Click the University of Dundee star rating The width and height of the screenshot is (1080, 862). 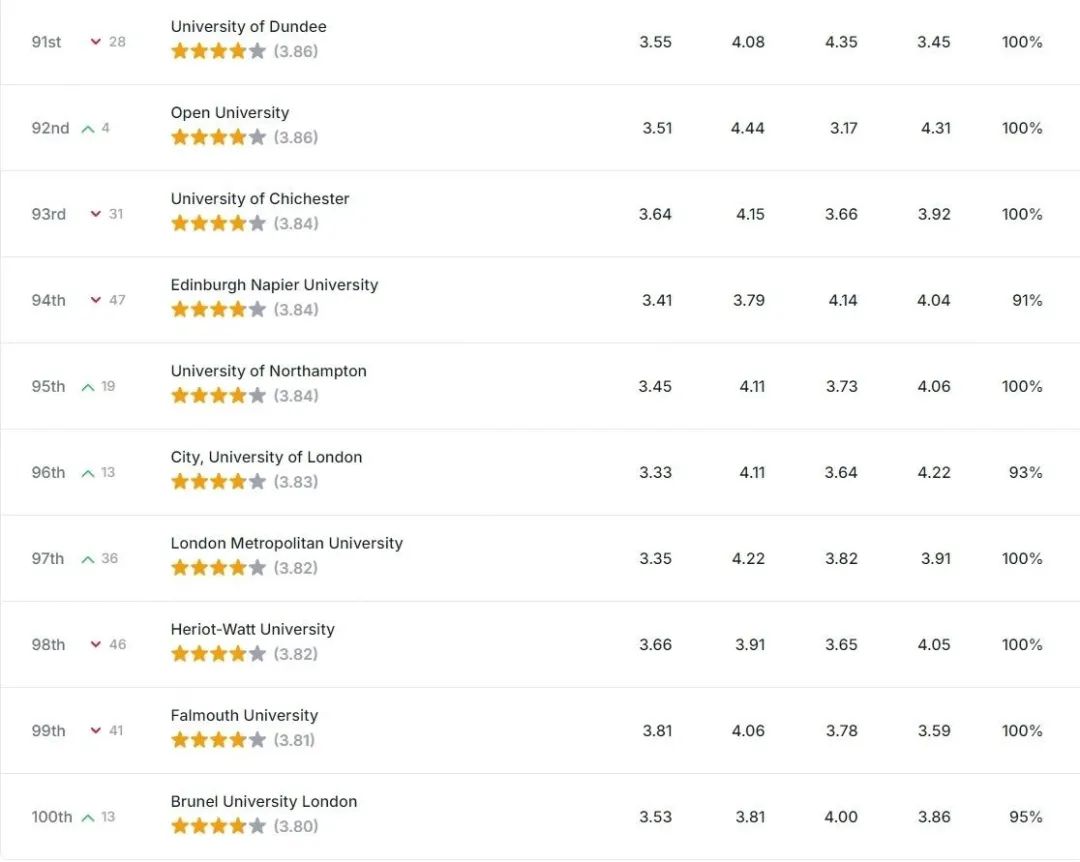pyautogui.click(x=218, y=51)
